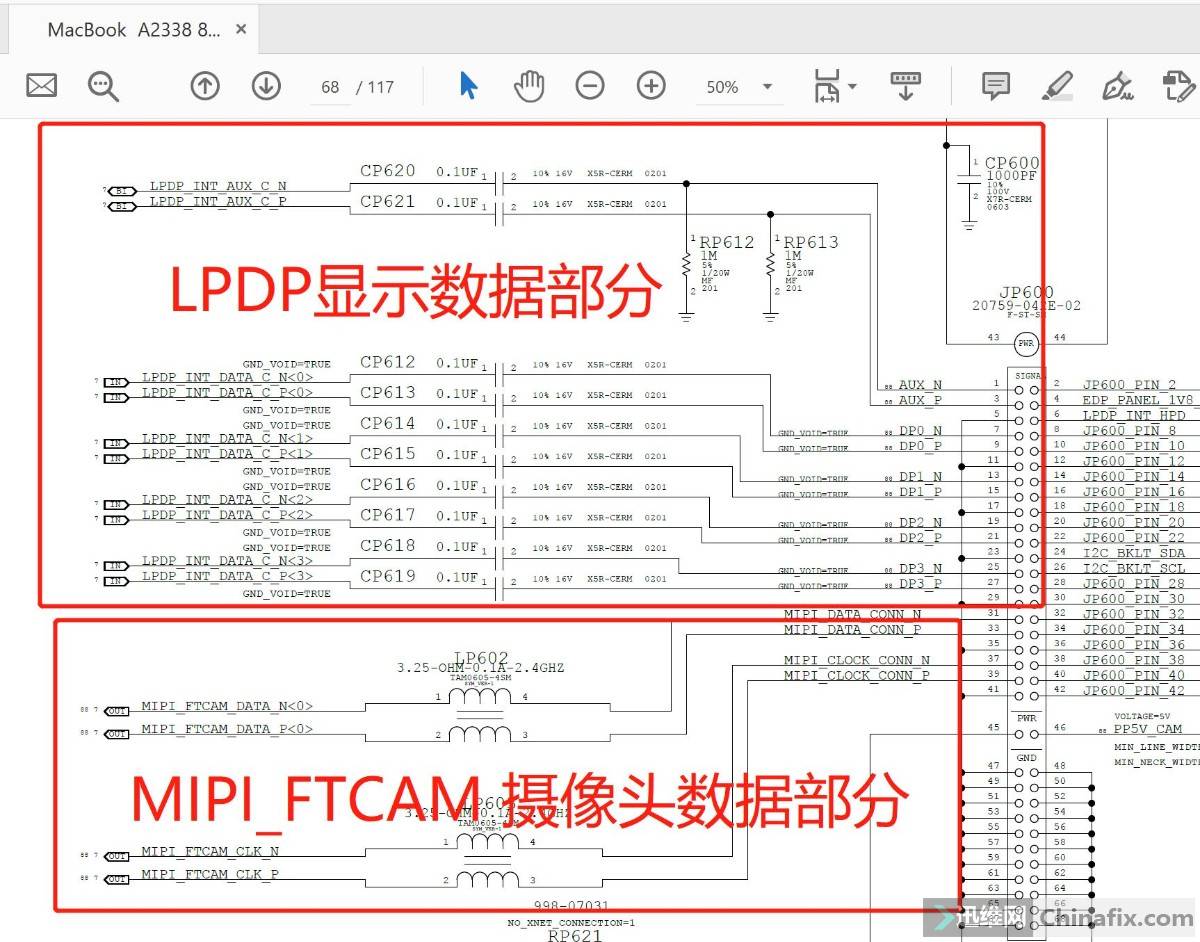Go to previous page with up arrow

[x=205, y=86]
